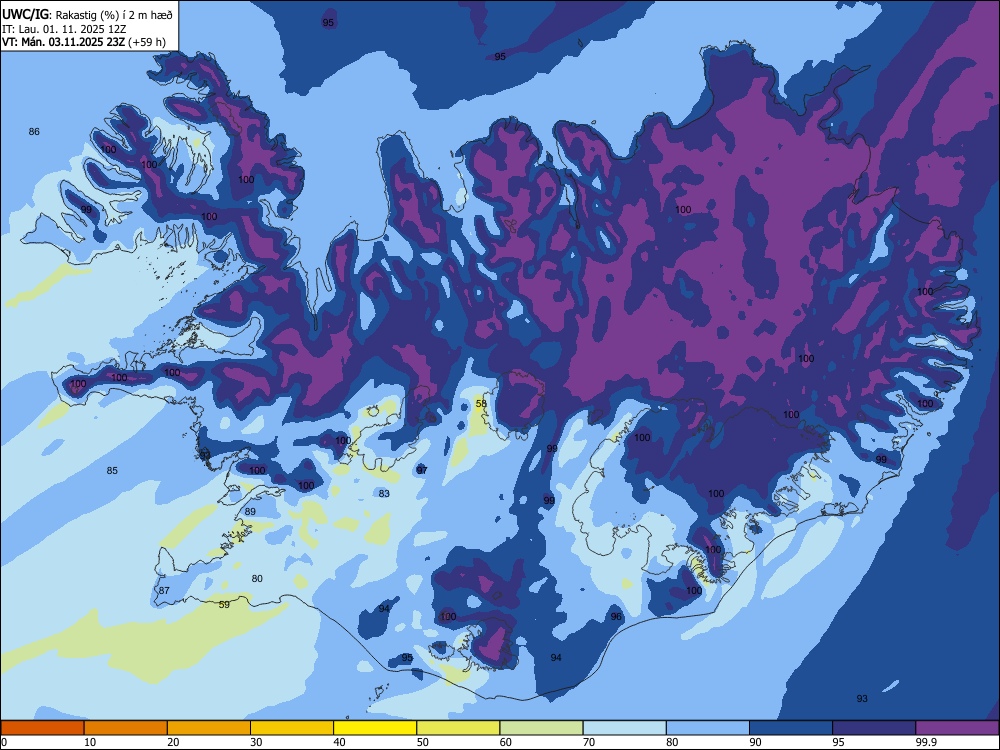Click the '83' humidity value on map

click(x=384, y=494)
